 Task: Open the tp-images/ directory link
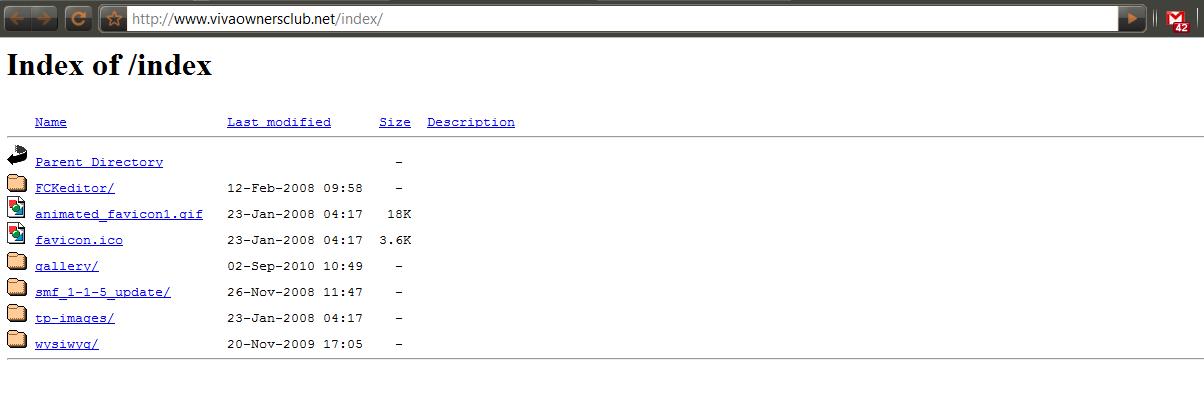75,318
